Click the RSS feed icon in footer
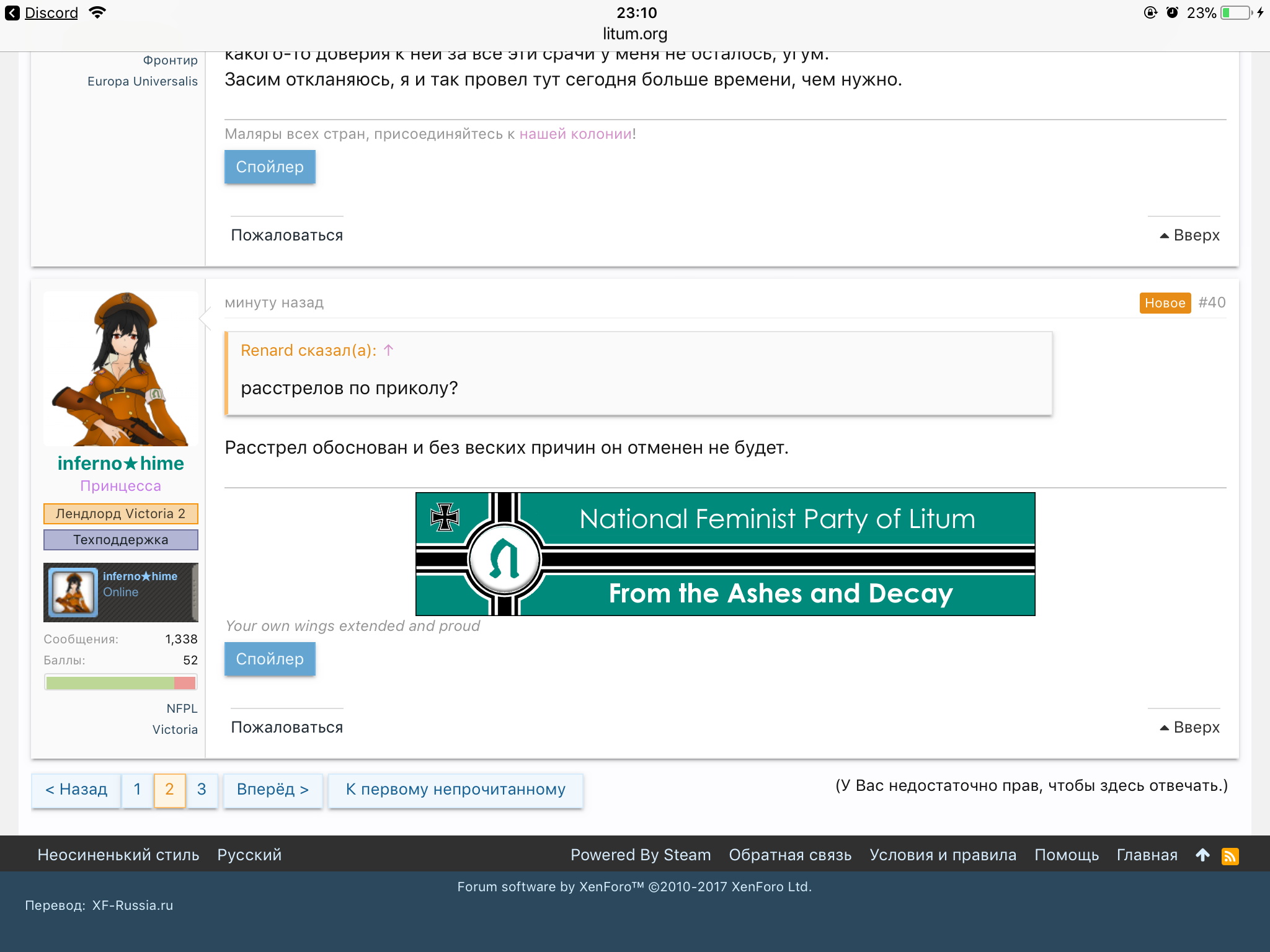1270x952 pixels. 1230,856
